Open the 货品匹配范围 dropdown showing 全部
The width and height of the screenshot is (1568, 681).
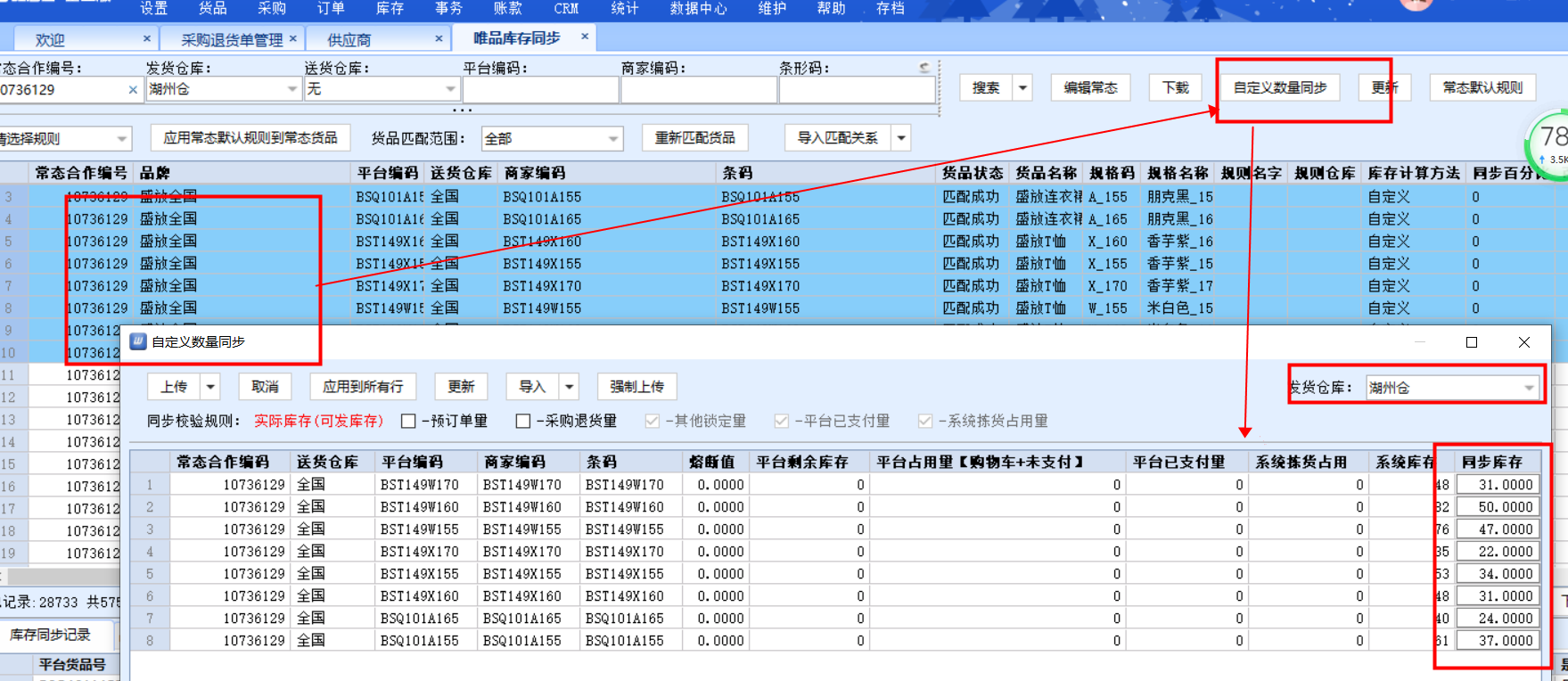click(x=613, y=138)
